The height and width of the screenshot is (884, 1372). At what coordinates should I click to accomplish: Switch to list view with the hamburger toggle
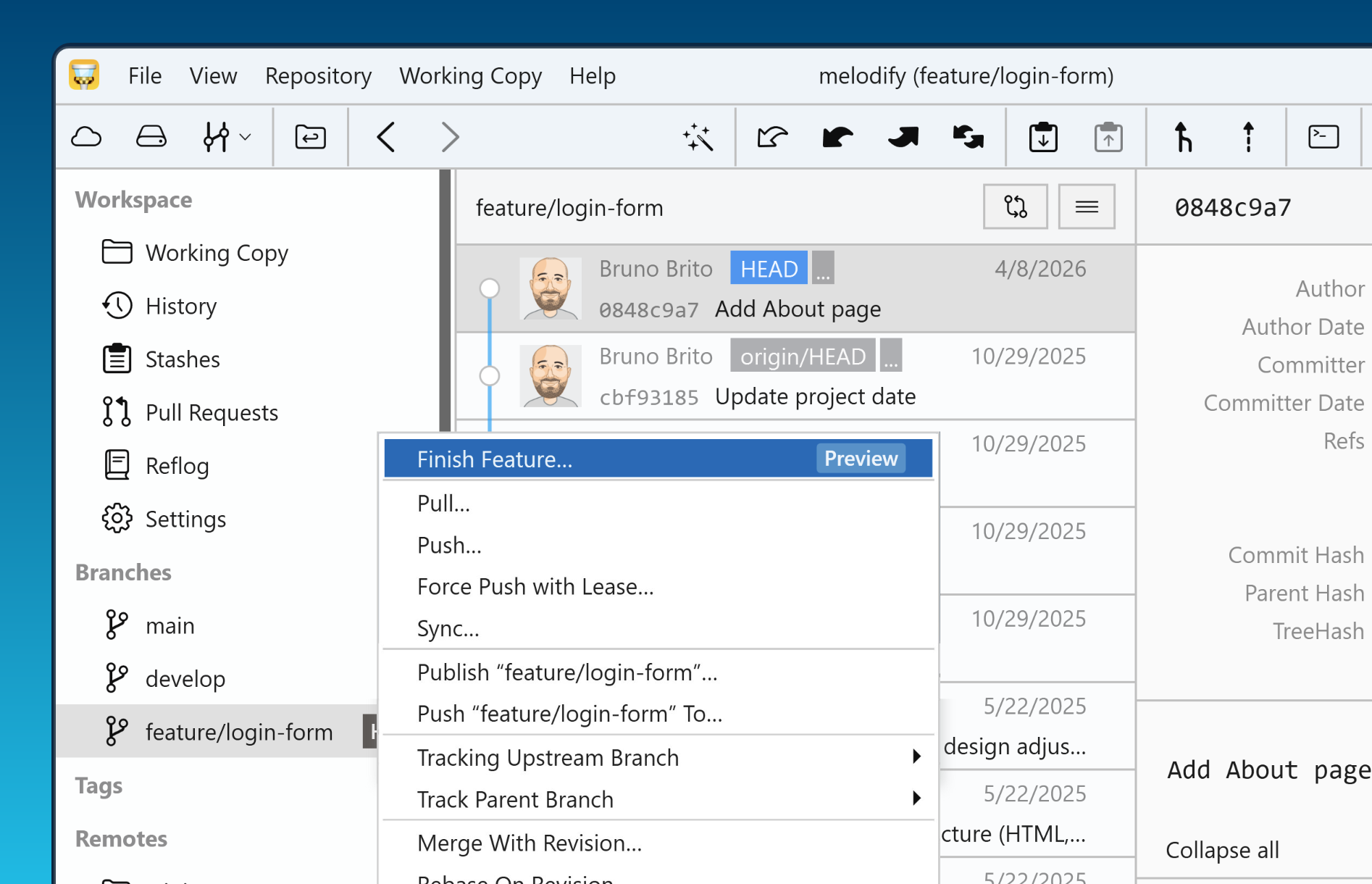1086,207
